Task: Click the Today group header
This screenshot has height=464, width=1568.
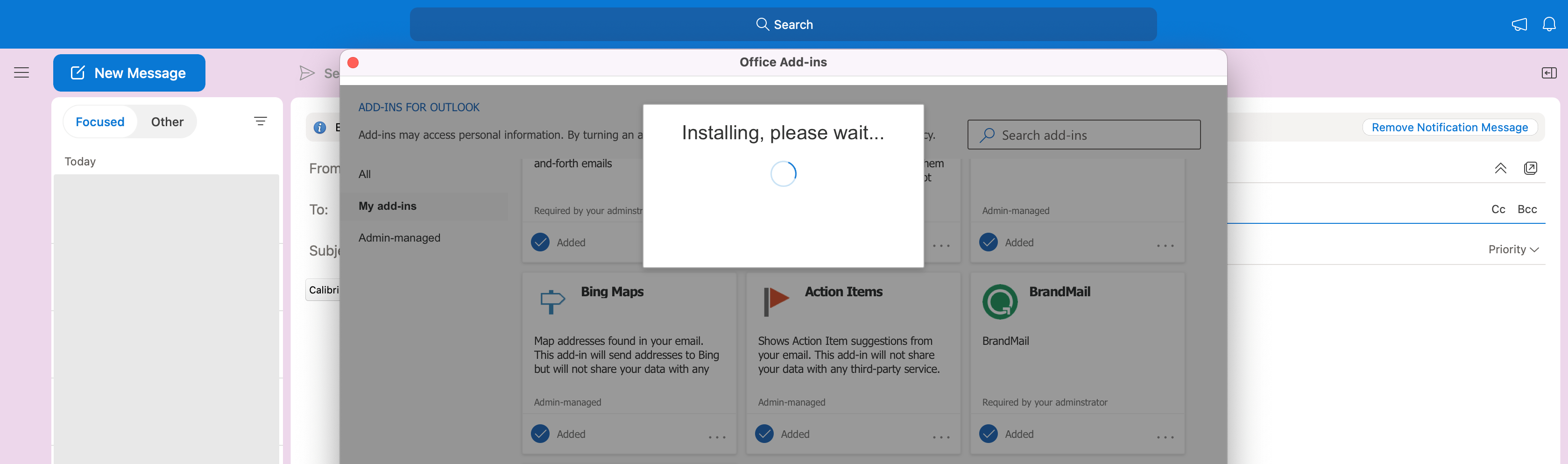Action: coord(80,161)
